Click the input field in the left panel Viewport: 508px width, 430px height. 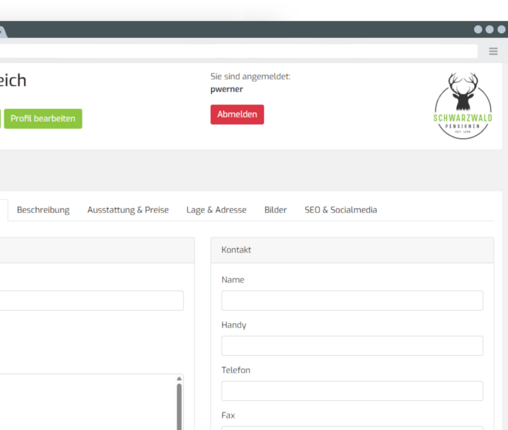click(x=91, y=301)
